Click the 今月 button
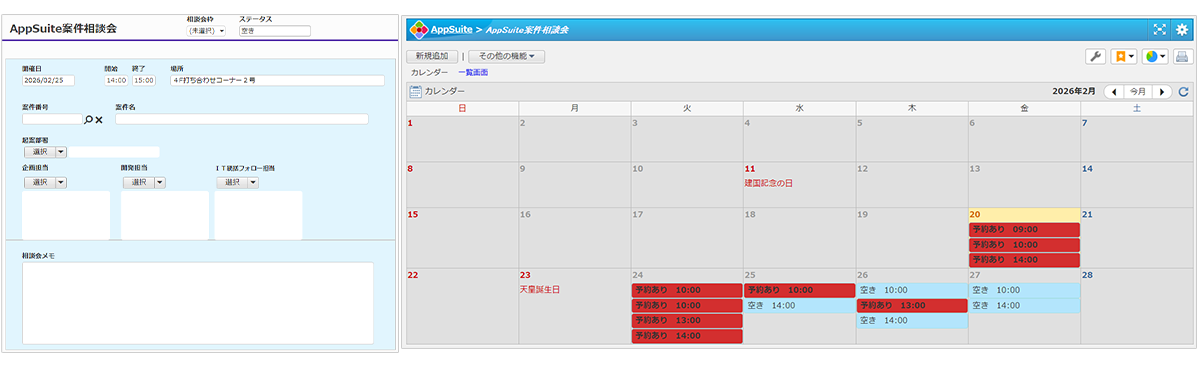The image size is (1200, 370). coord(1138,92)
